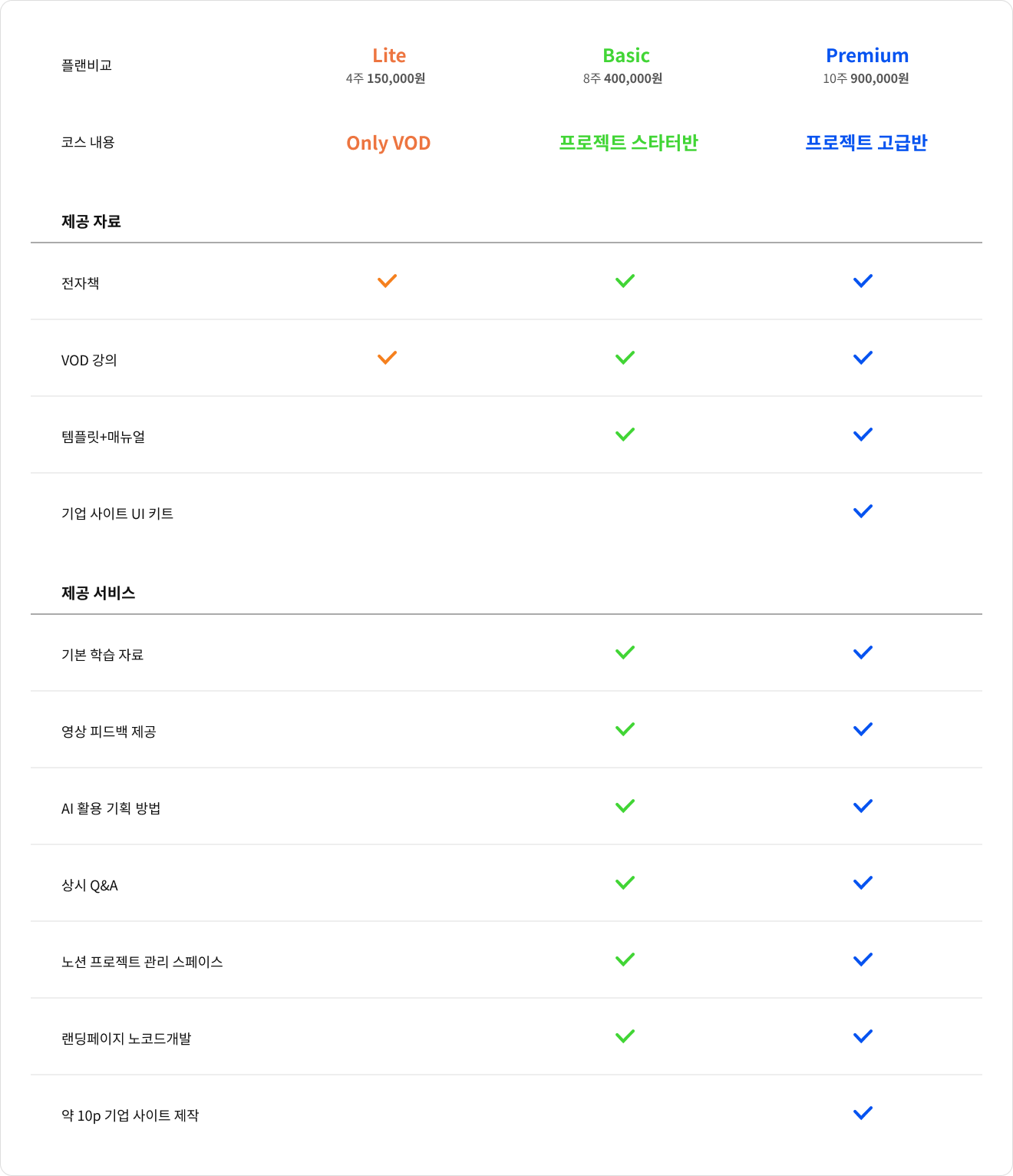The width and height of the screenshot is (1013, 1176).
Task: Click the Only VOD course label
Action: click(x=388, y=143)
